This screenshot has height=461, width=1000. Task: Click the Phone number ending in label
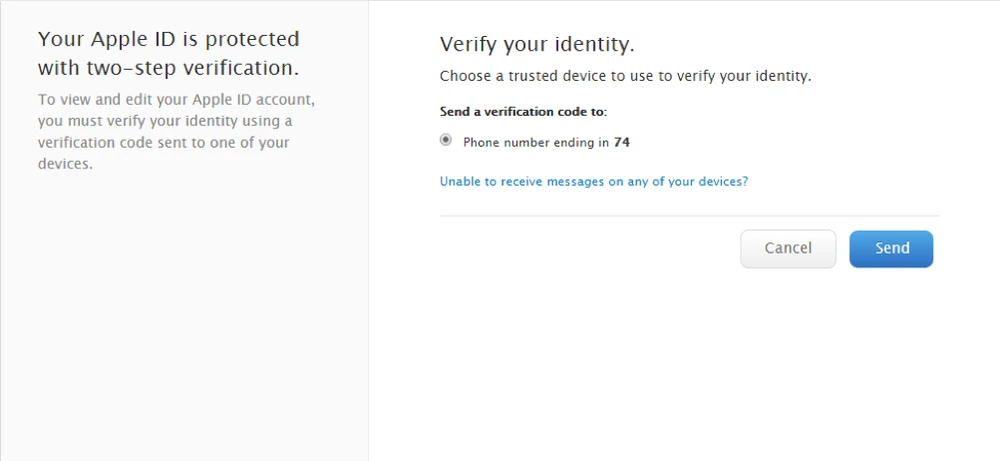click(536, 142)
